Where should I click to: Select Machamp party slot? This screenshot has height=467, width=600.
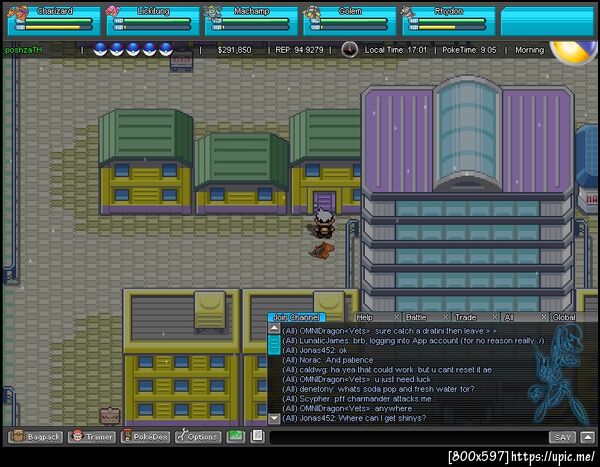tap(251, 21)
